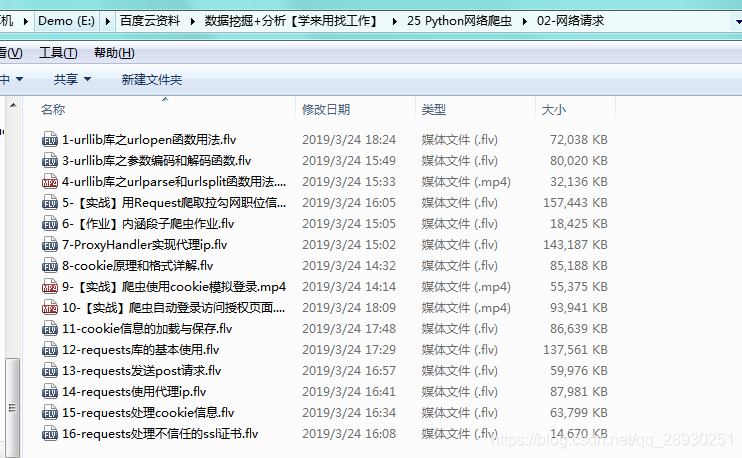Expand the arrow after 百度云资料 in address bar
This screenshot has width=742, height=458.
pyautogui.click(x=193, y=21)
